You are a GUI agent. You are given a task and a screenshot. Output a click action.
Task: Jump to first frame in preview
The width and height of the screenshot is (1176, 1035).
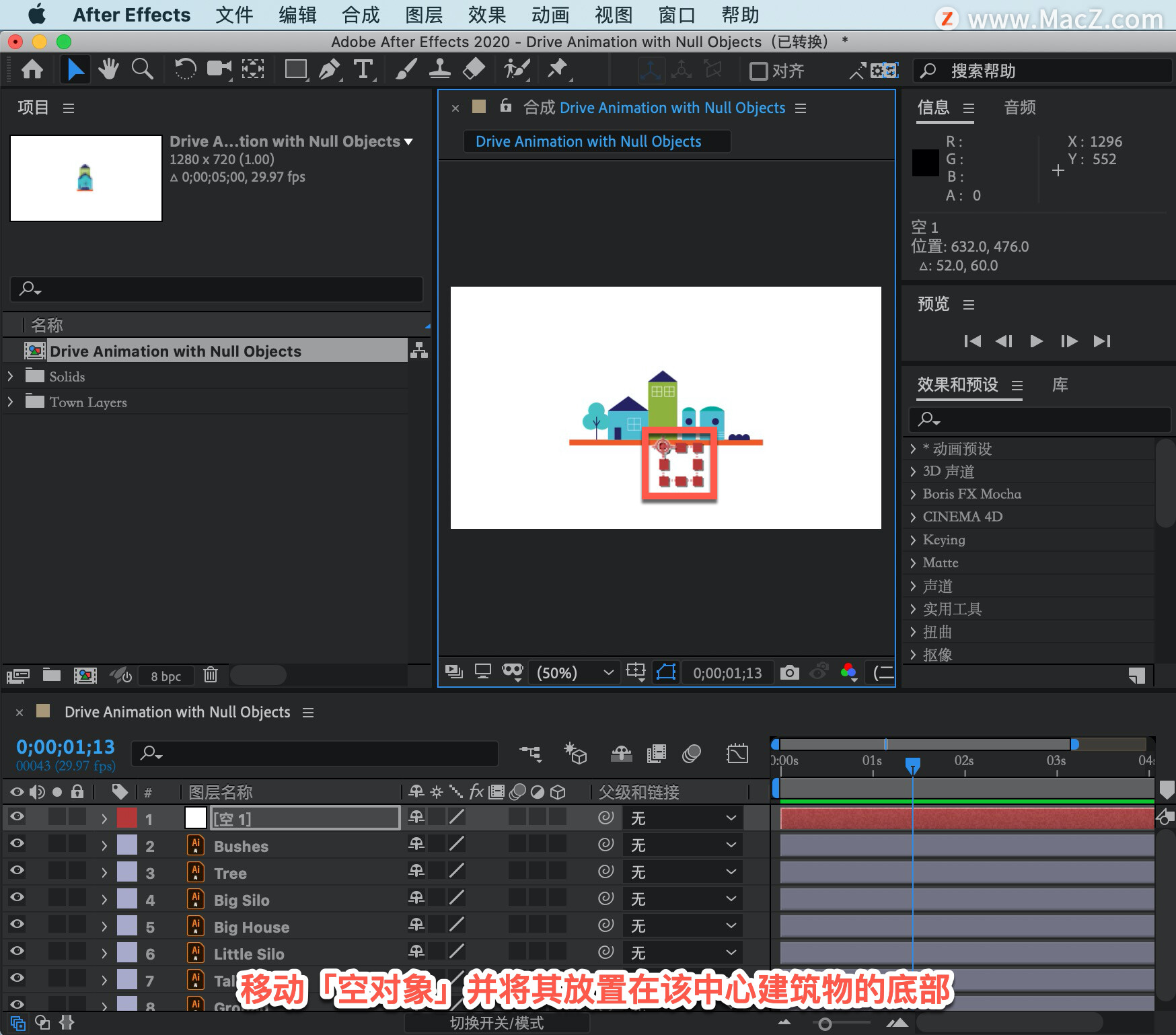tap(972, 341)
